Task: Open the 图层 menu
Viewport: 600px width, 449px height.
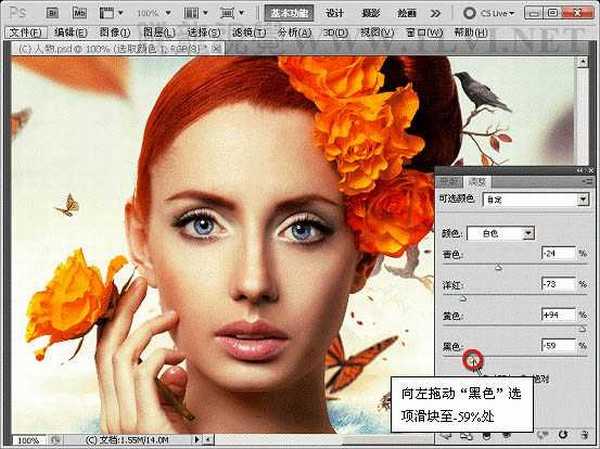Action: tap(157, 32)
